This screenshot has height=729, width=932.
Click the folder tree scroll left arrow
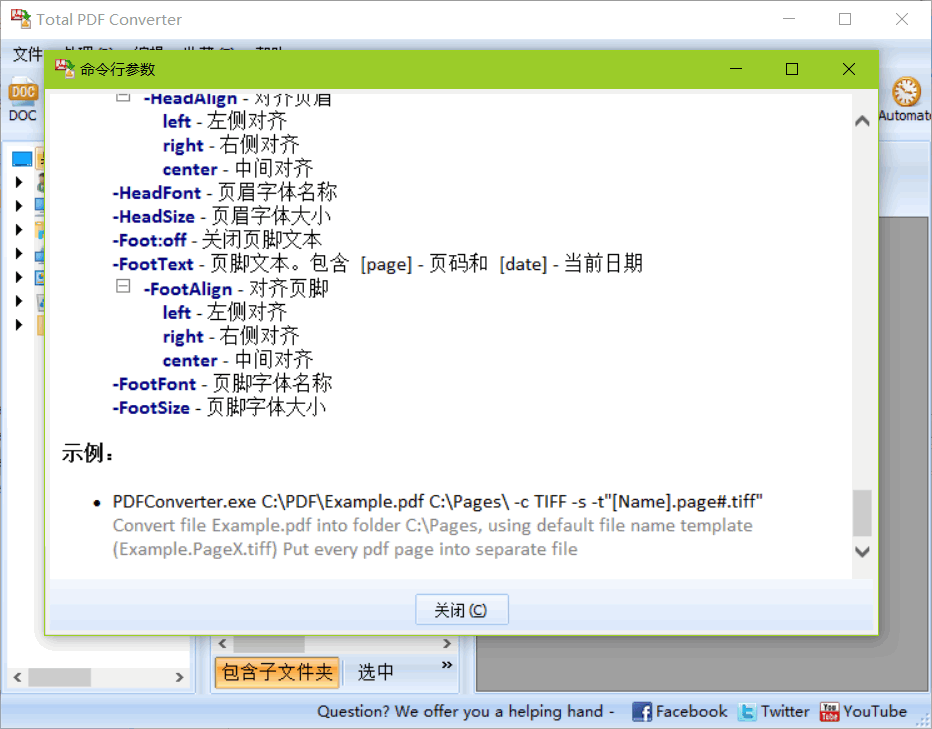tap(17, 677)
